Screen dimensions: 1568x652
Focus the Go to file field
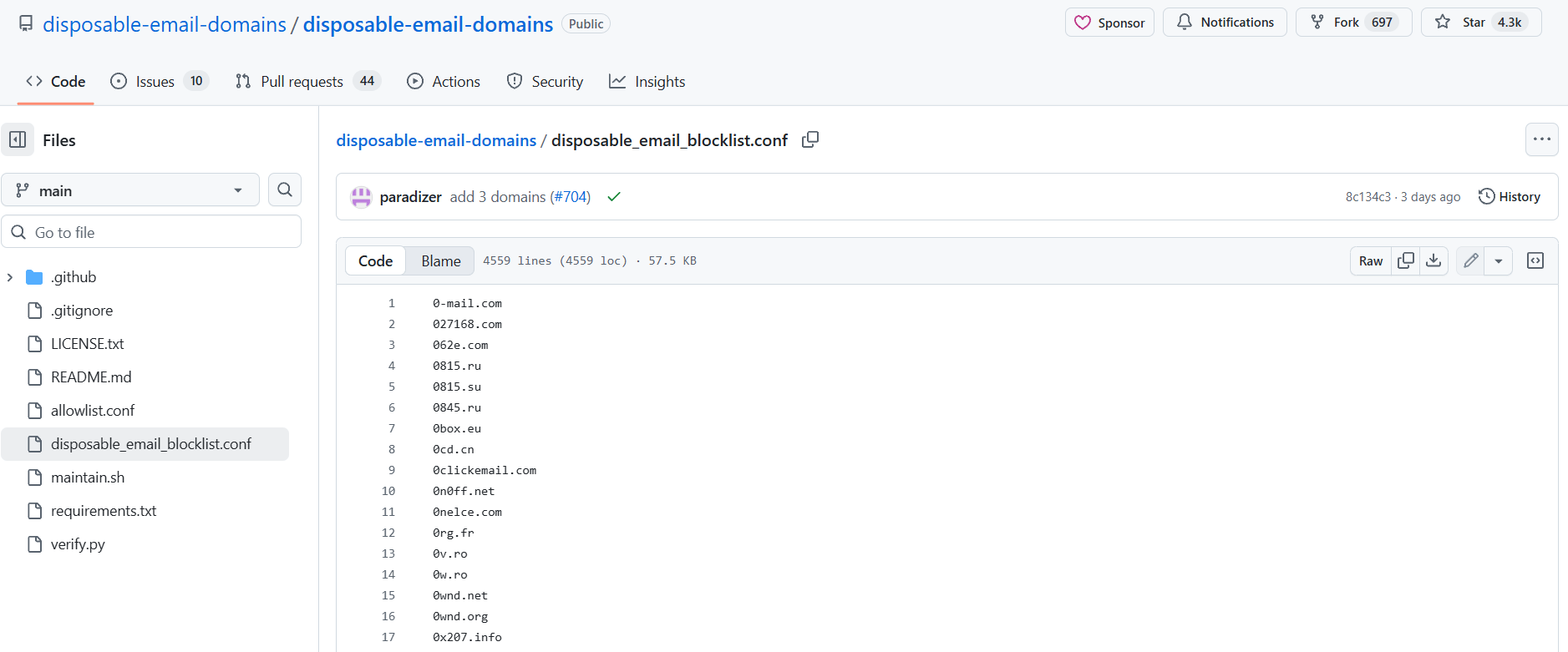pyautogui.click(x=151, y=232)
